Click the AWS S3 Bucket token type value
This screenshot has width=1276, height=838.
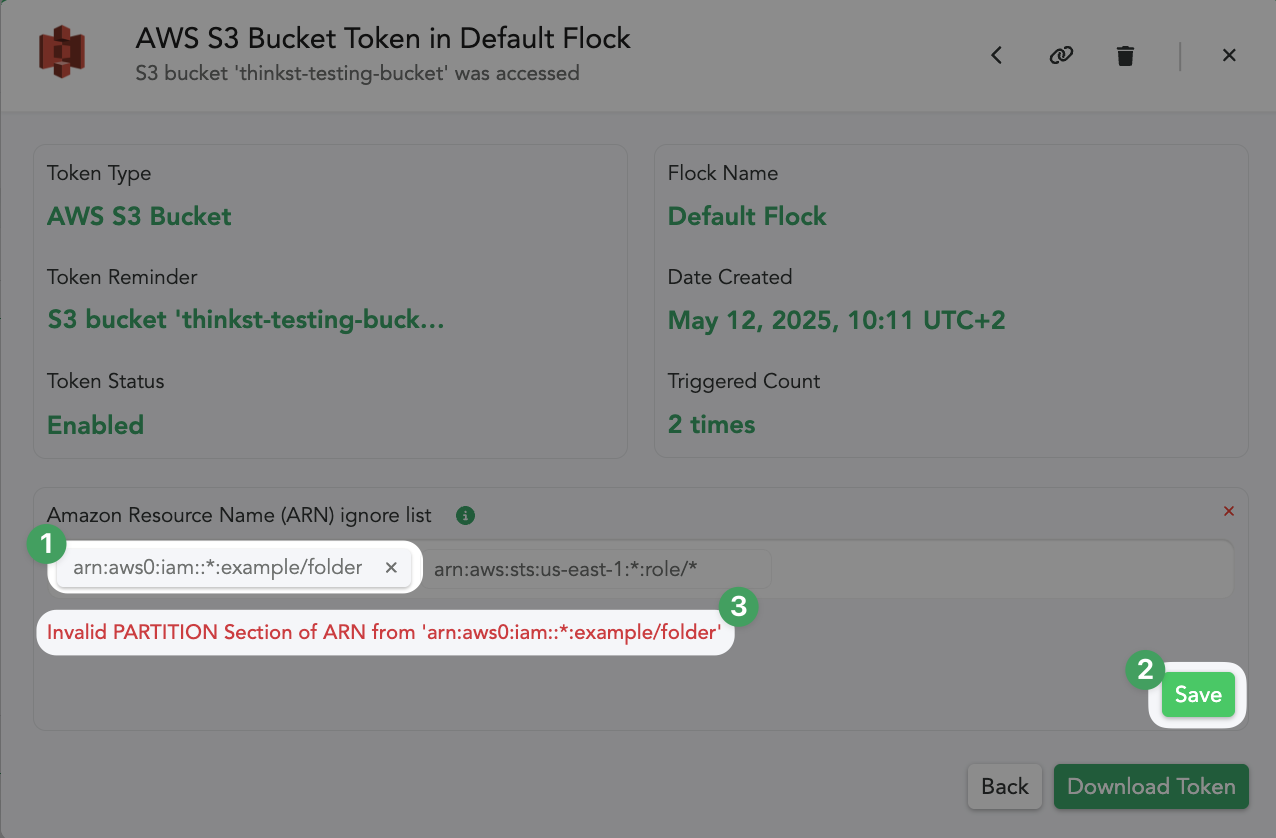139,217
